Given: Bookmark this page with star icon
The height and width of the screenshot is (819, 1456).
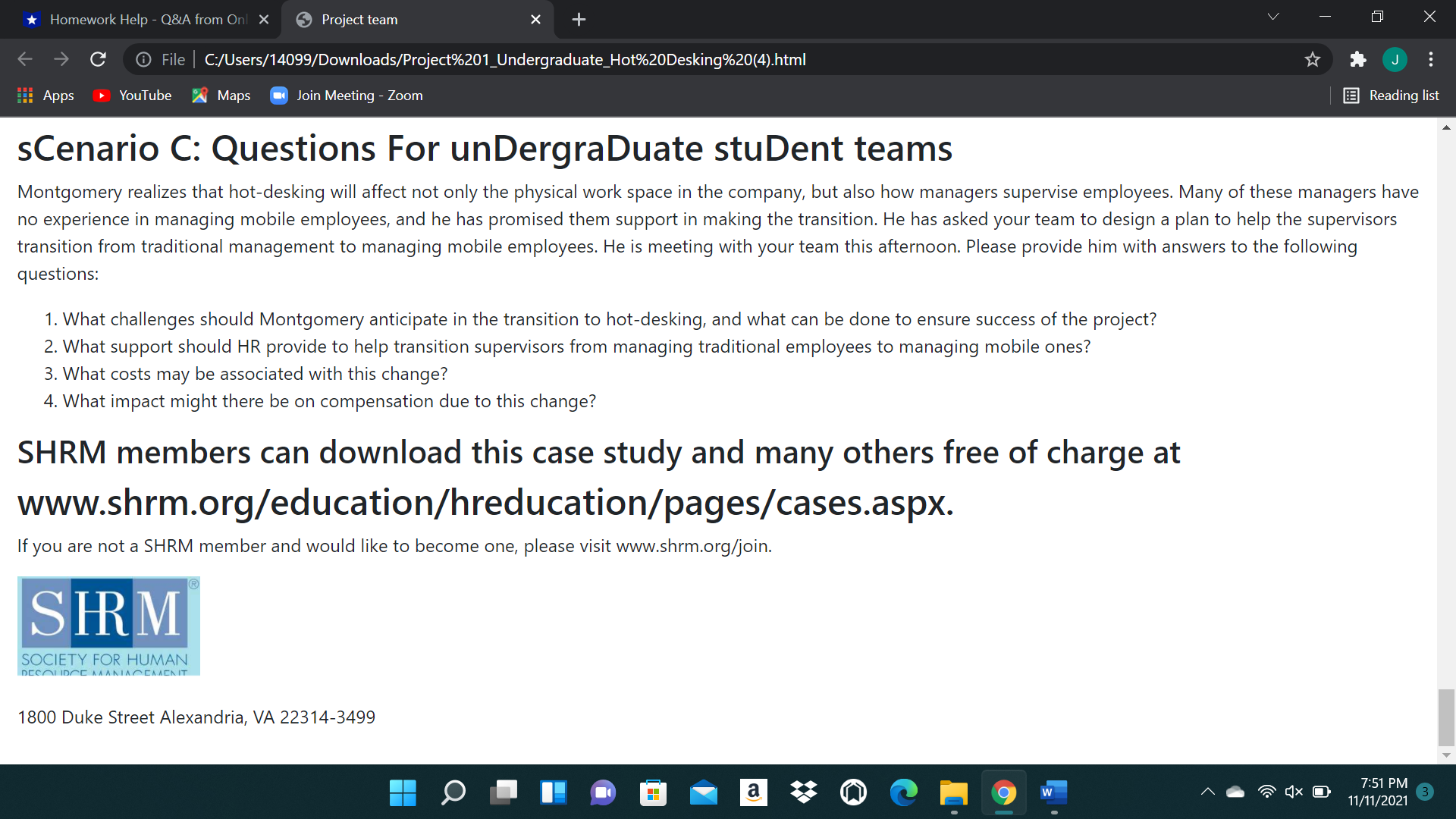Looking at the screenshot, I should (1313, 59).
